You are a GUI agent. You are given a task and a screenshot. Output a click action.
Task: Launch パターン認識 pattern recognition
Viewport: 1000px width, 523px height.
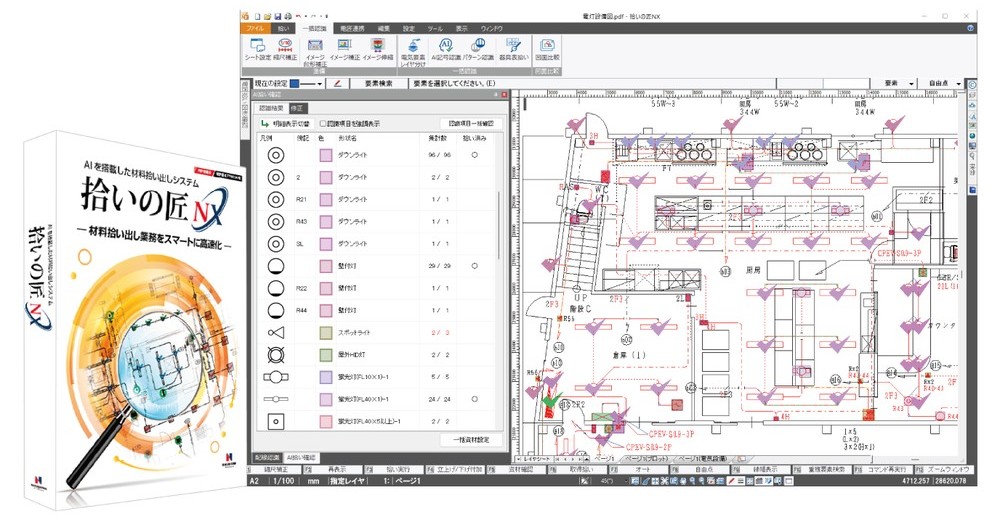479,48
